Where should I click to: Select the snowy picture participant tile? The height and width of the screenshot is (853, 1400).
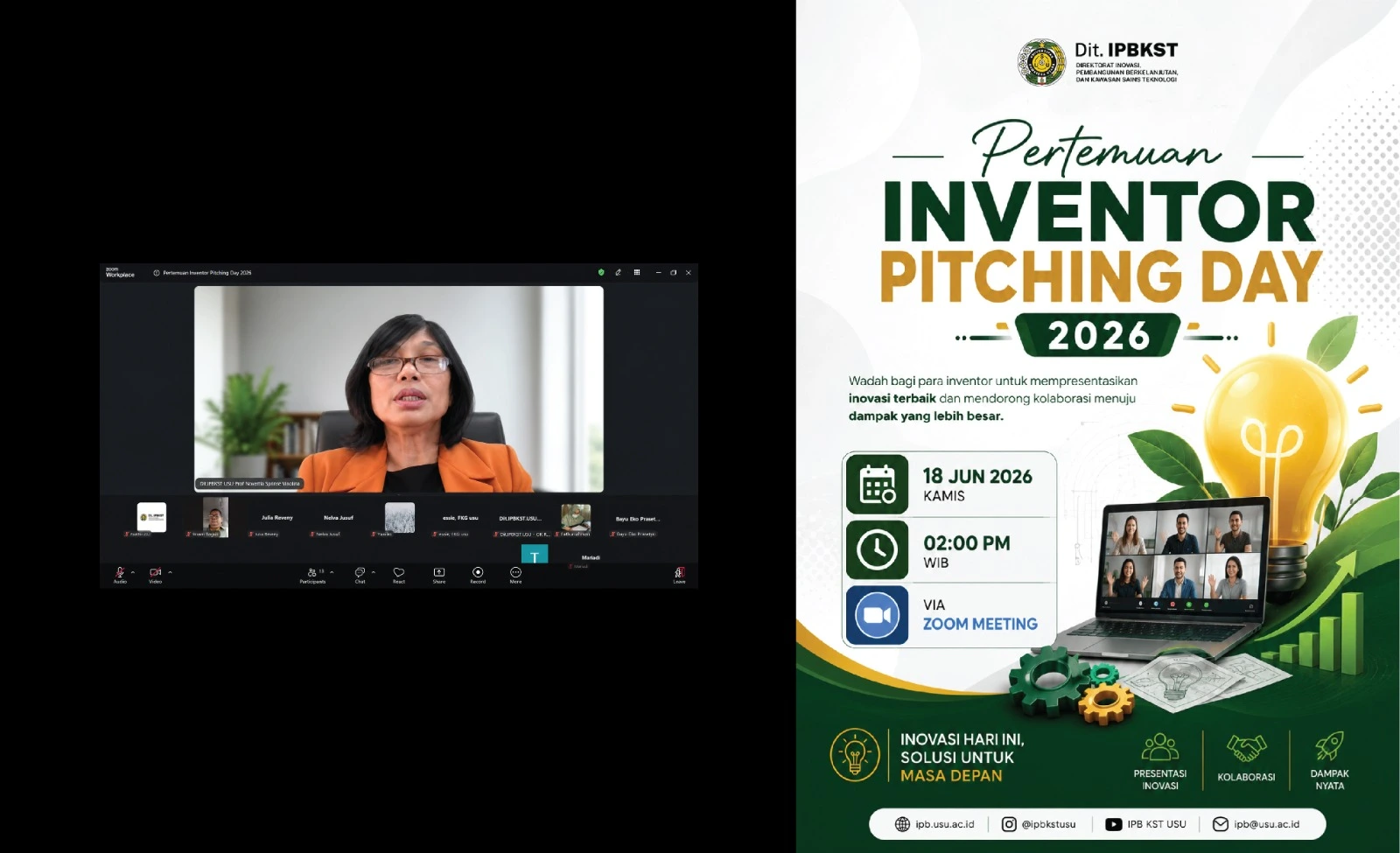[x=400, y=517]
